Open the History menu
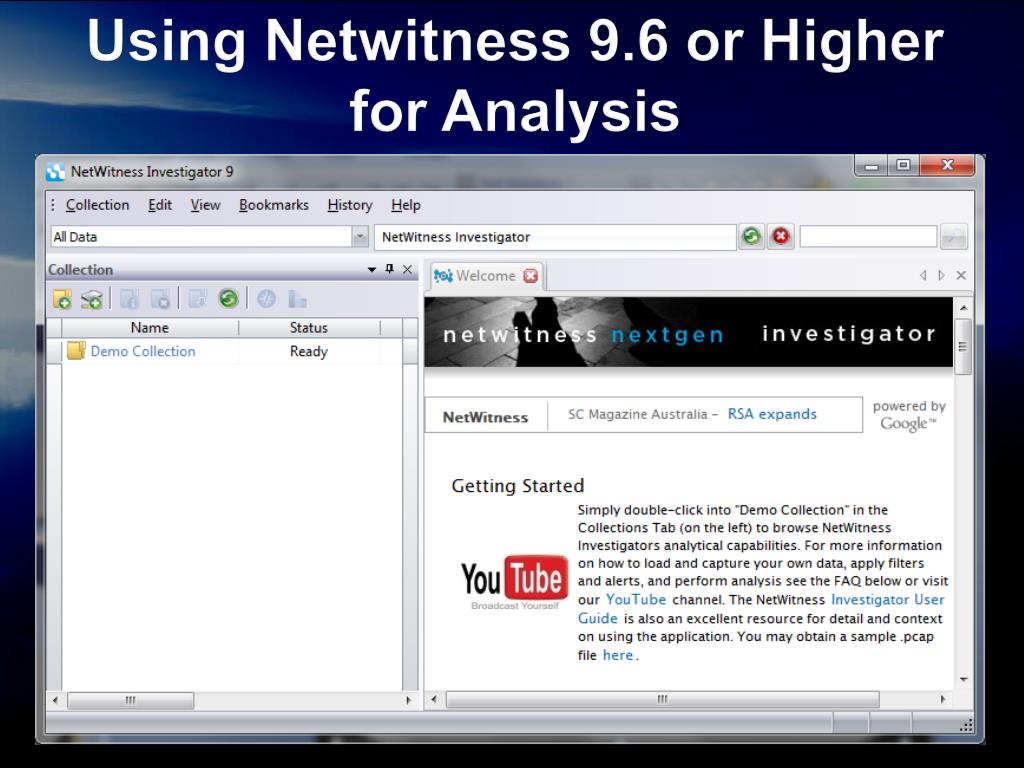The width and height of the screenshot is (1024, 768). [350, 205]
